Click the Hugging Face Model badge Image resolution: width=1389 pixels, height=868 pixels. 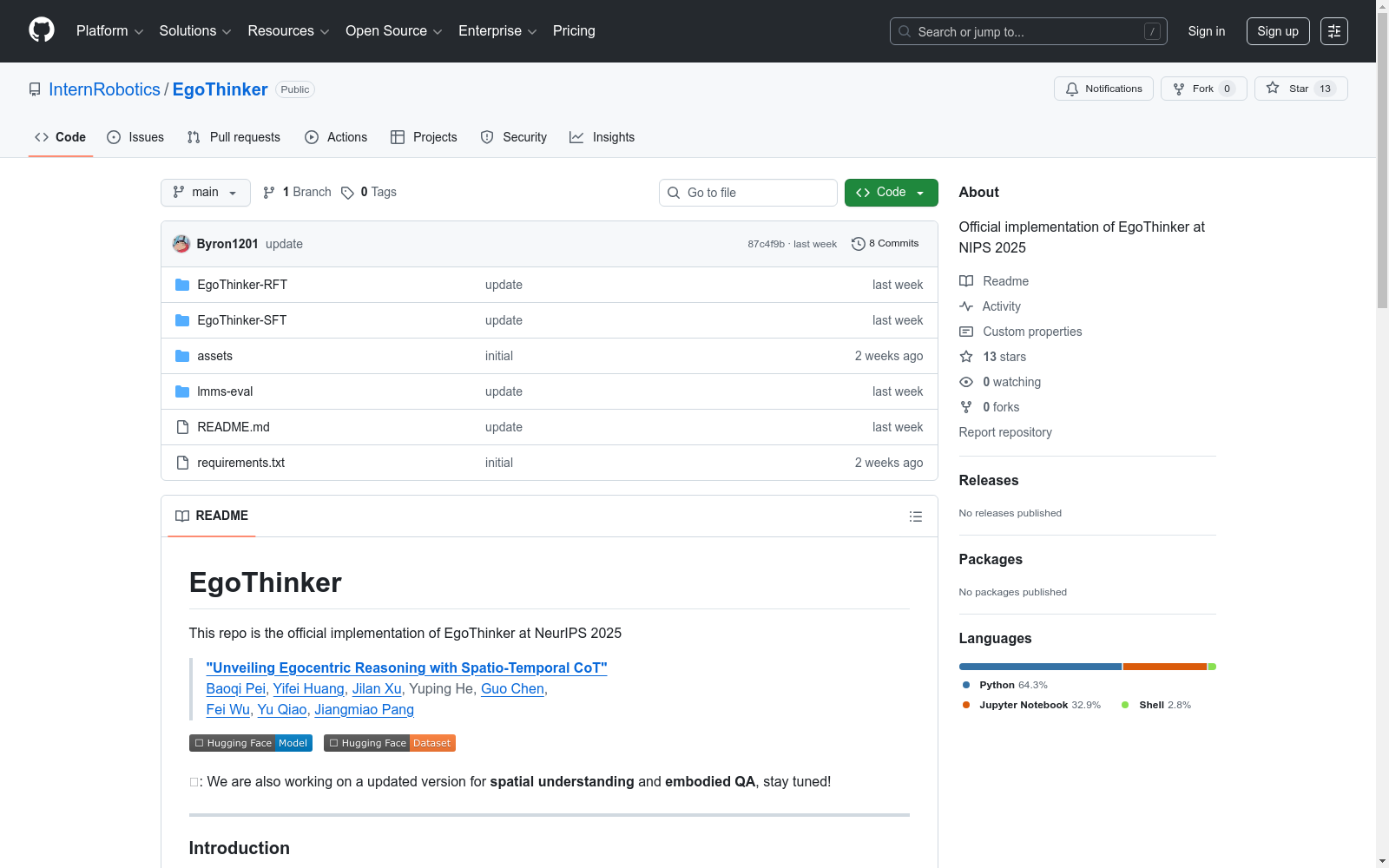click(x=251, y=743)
